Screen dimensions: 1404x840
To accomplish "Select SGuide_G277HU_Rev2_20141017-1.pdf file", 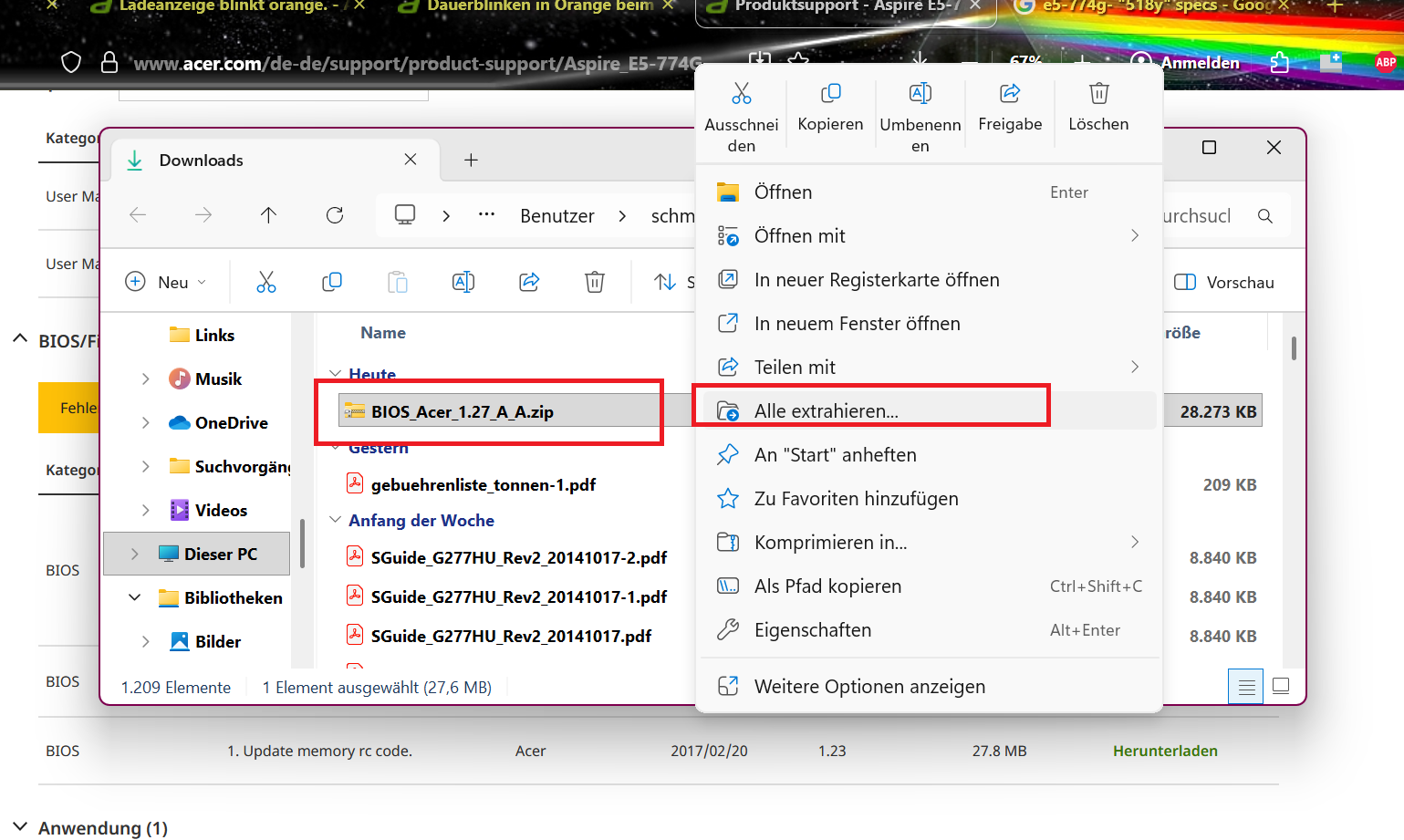I will click(x=519, y=597).
